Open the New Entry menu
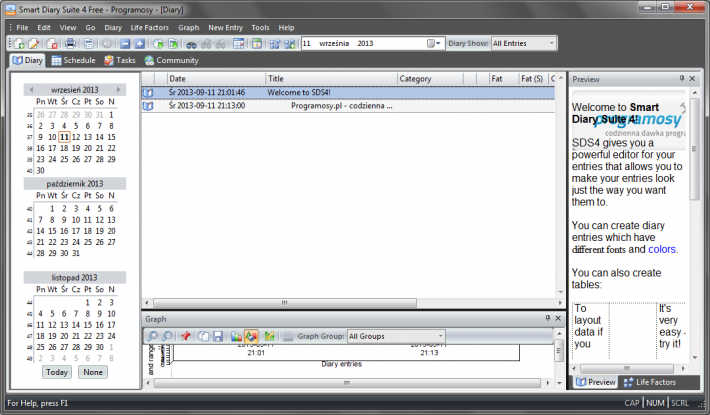 click(x=225, y=28)
